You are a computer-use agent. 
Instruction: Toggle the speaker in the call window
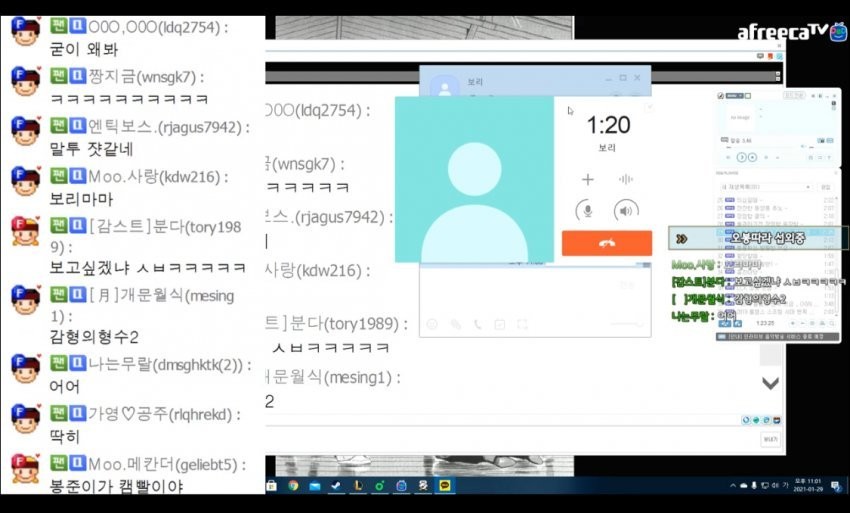coord(626,211)
